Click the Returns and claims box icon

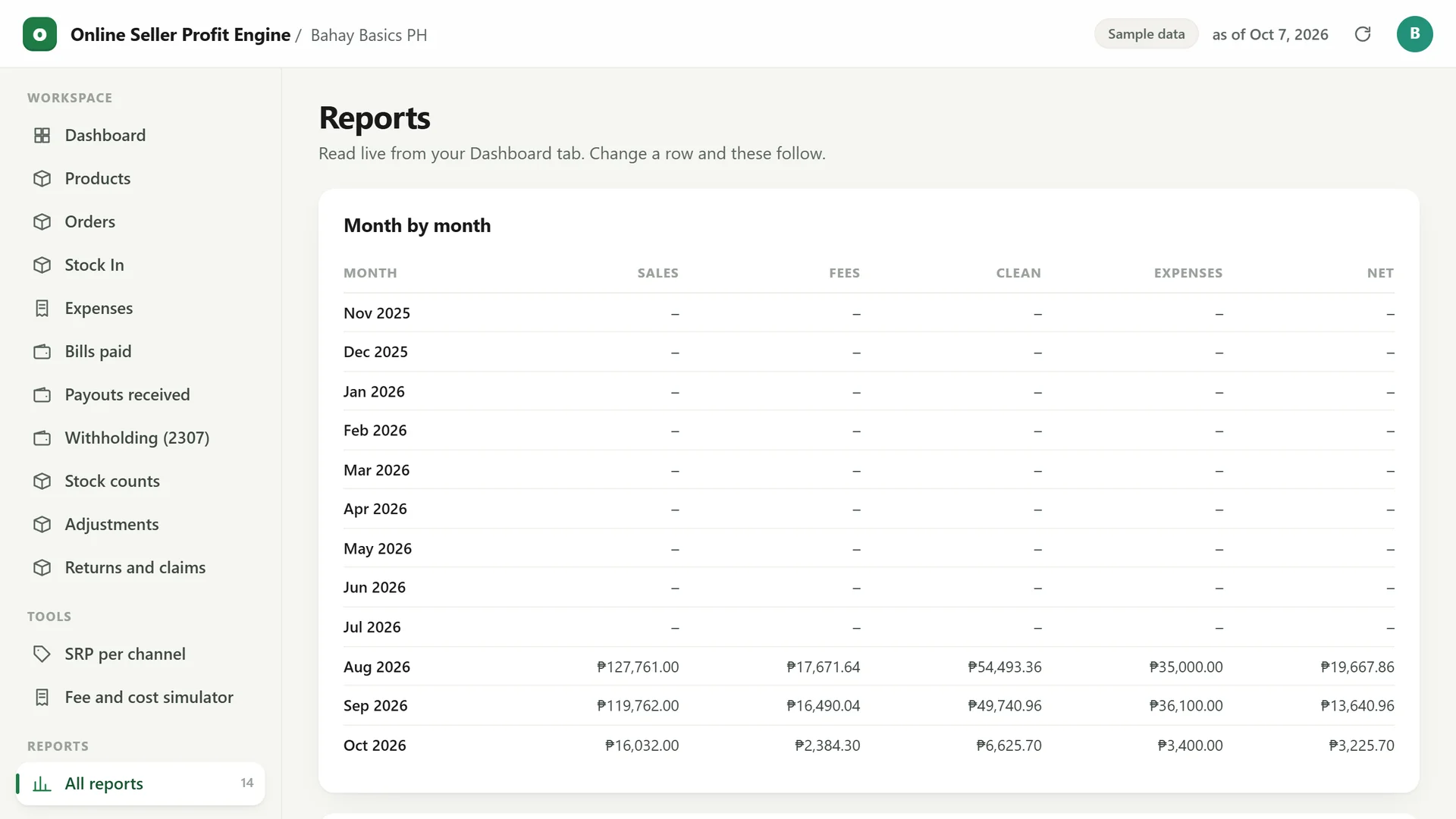(x=42, y=567)
